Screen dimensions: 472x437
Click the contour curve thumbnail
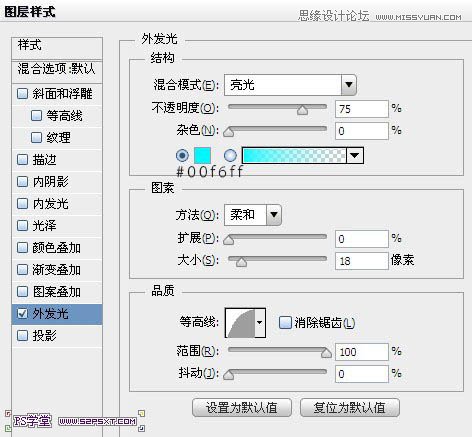click(240, 322)
